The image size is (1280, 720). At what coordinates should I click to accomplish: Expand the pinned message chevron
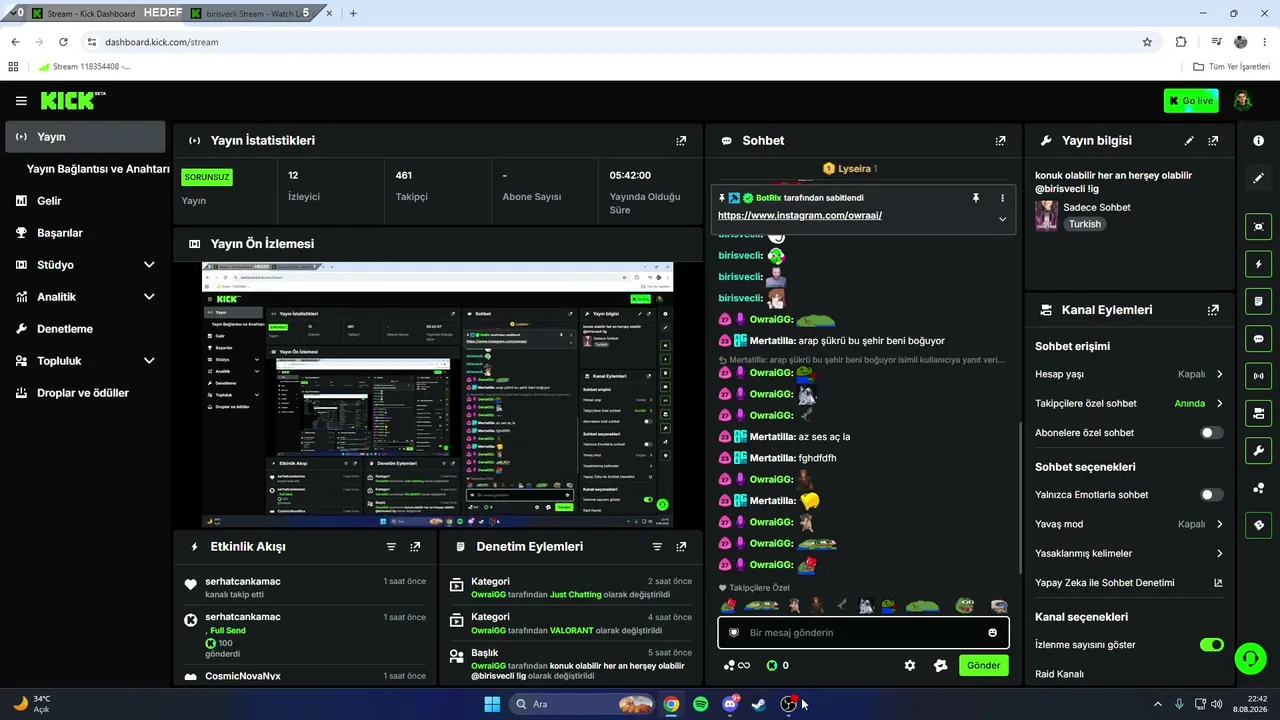click(1002, 219)
